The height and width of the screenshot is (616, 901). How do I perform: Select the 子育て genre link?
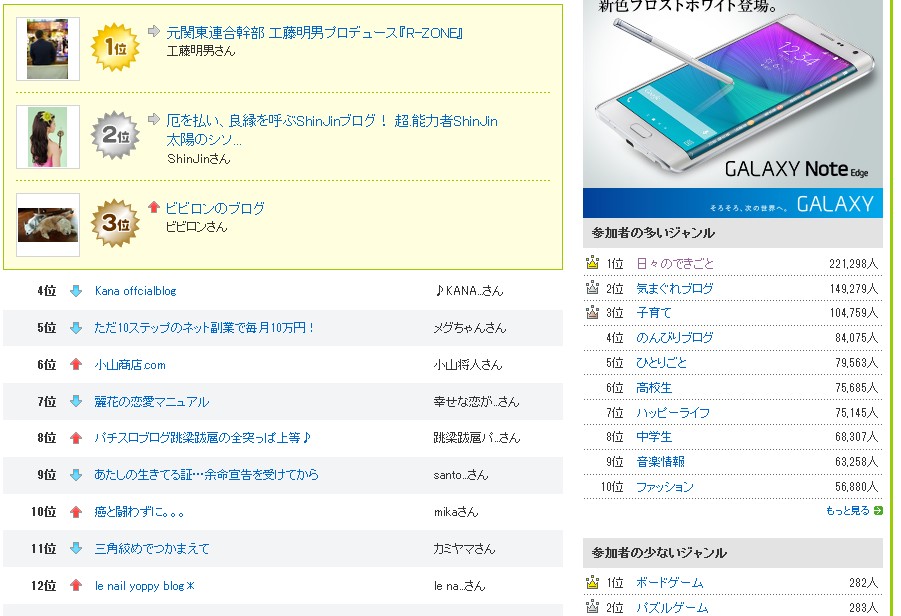pos(654,313)
